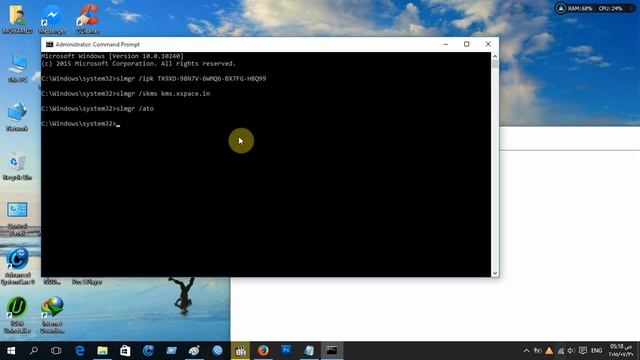The image size is (640, 360).
Task: Click the 'slmgr /skms kms.xspace.in' command line
Action: click(126, 93)
